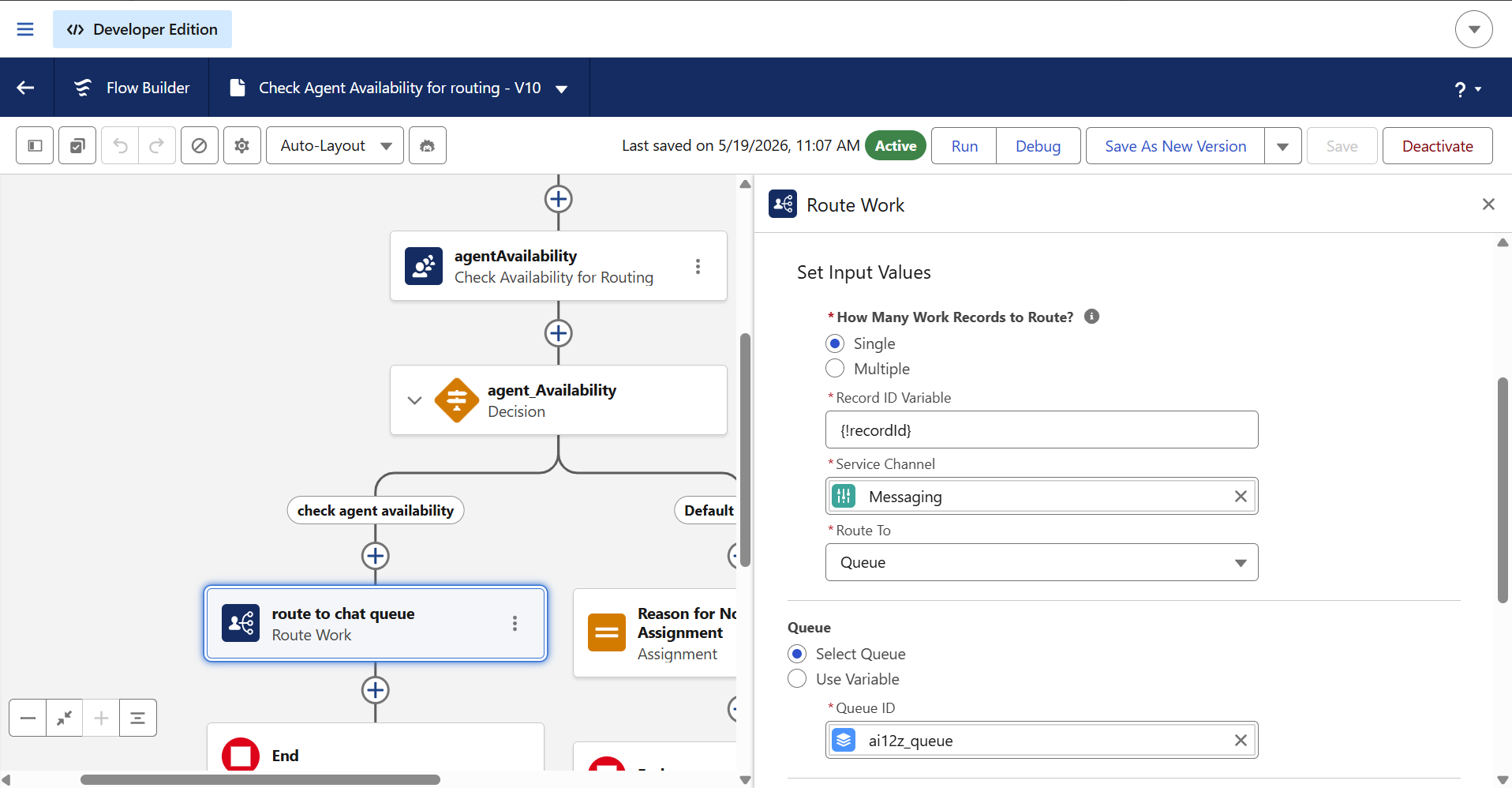Go back using the left arrow
This screenshot has width=1512, height=788.
click(26, 88)
